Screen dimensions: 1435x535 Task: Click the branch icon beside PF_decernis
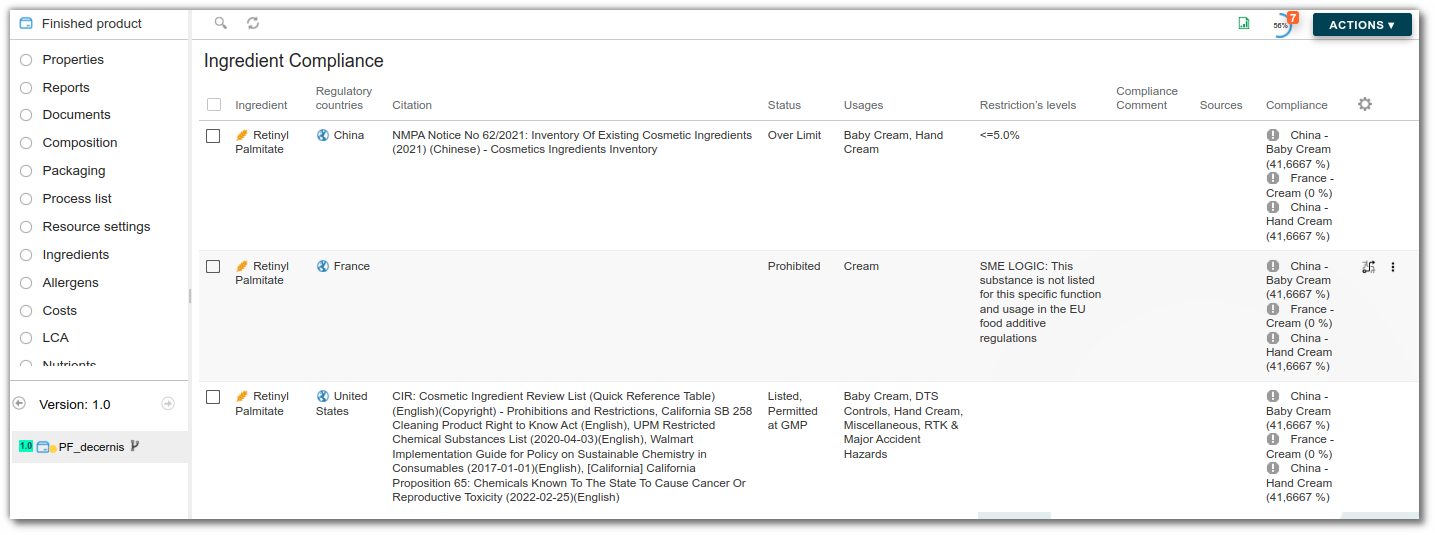click(135, 446)
